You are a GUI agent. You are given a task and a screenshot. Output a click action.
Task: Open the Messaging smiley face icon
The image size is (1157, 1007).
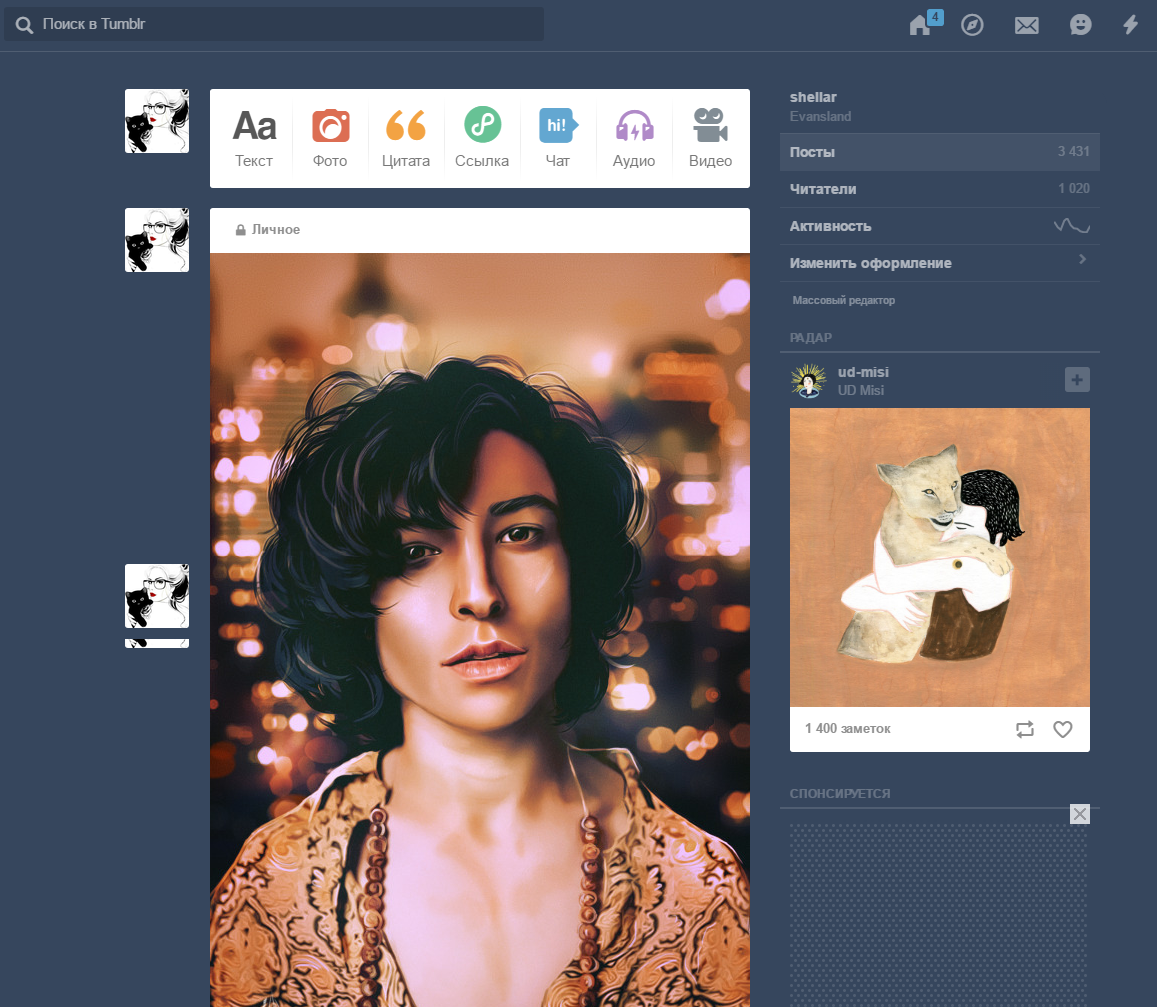pos(1080,25)
